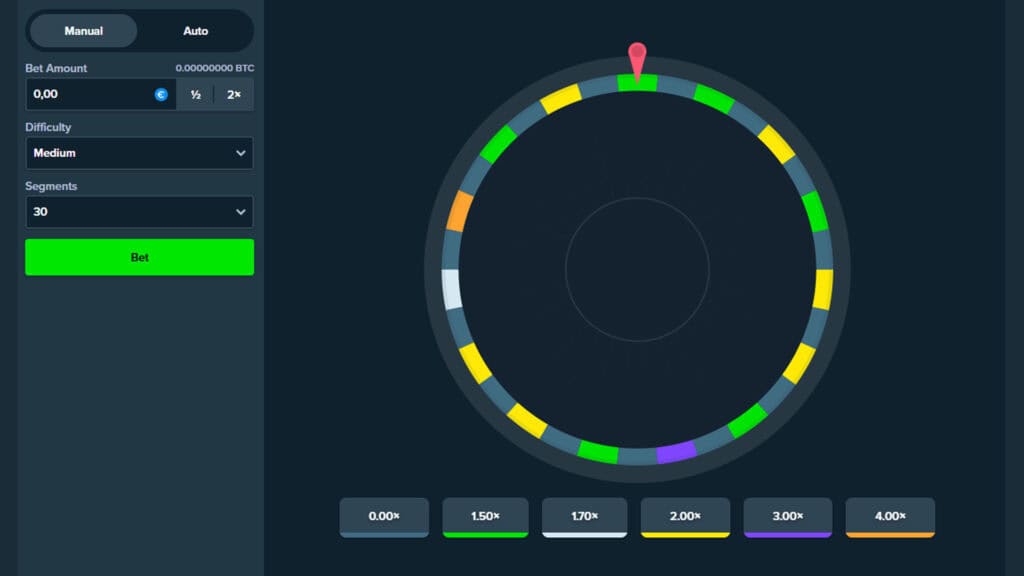Open the Difficulty dropdown set to Medium
Image resolution: width=1024 pixels, height=576 pixels.
coord(139,153)
